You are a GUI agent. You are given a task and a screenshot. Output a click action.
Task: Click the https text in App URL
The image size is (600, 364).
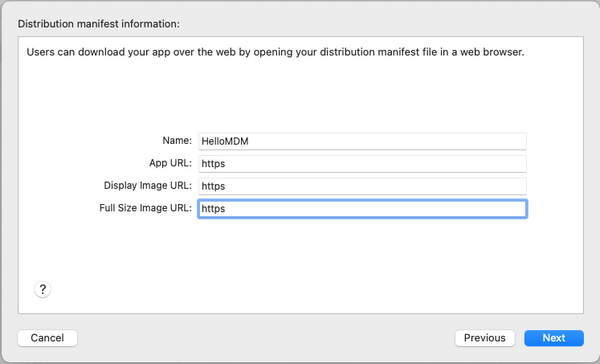213,164
